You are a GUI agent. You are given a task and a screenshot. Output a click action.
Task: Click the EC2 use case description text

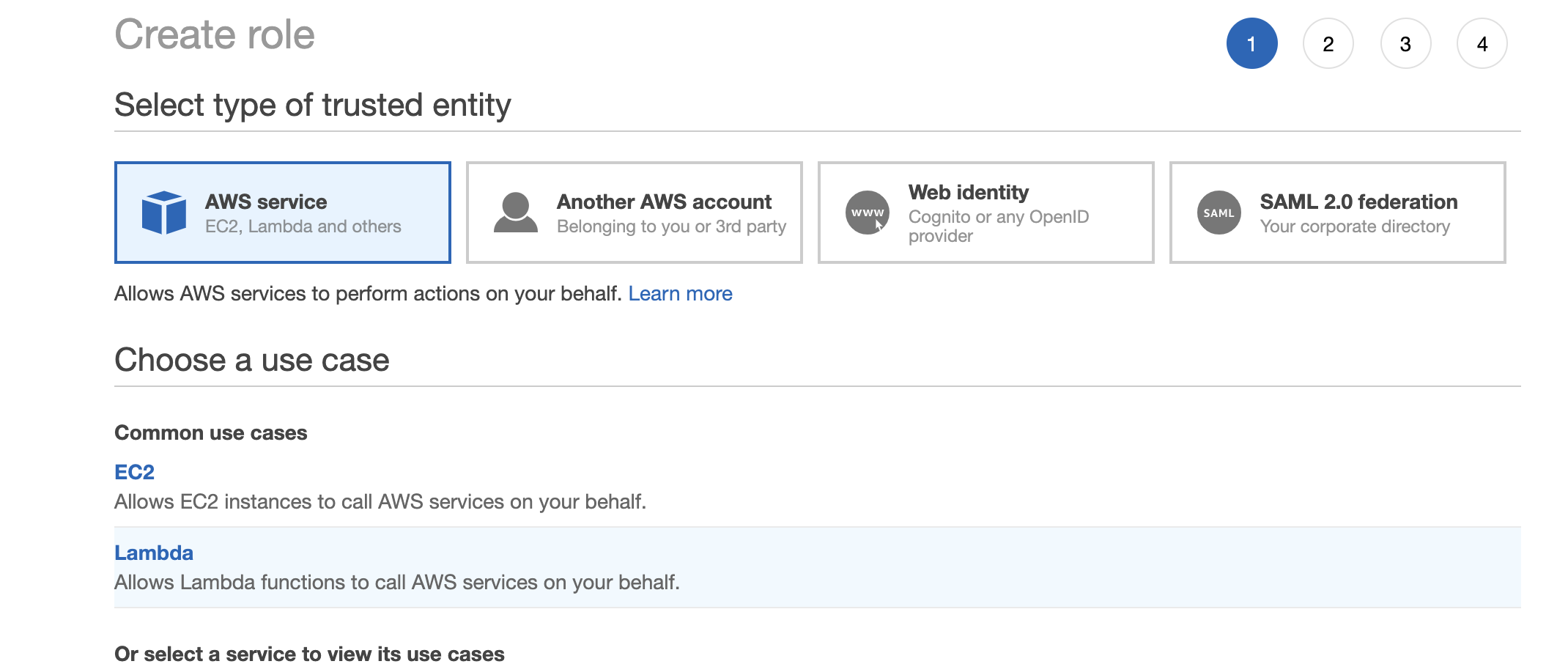click(x=380, y=502)
